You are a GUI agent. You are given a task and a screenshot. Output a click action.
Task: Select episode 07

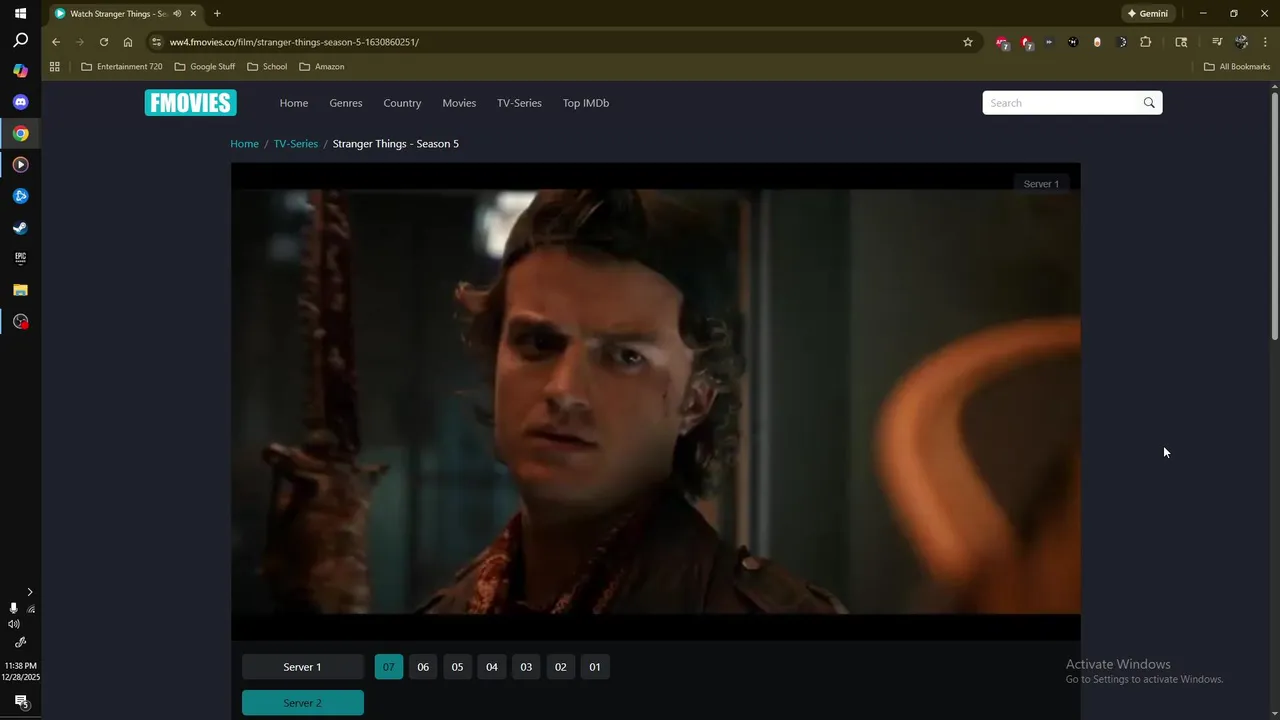[389, 667]
